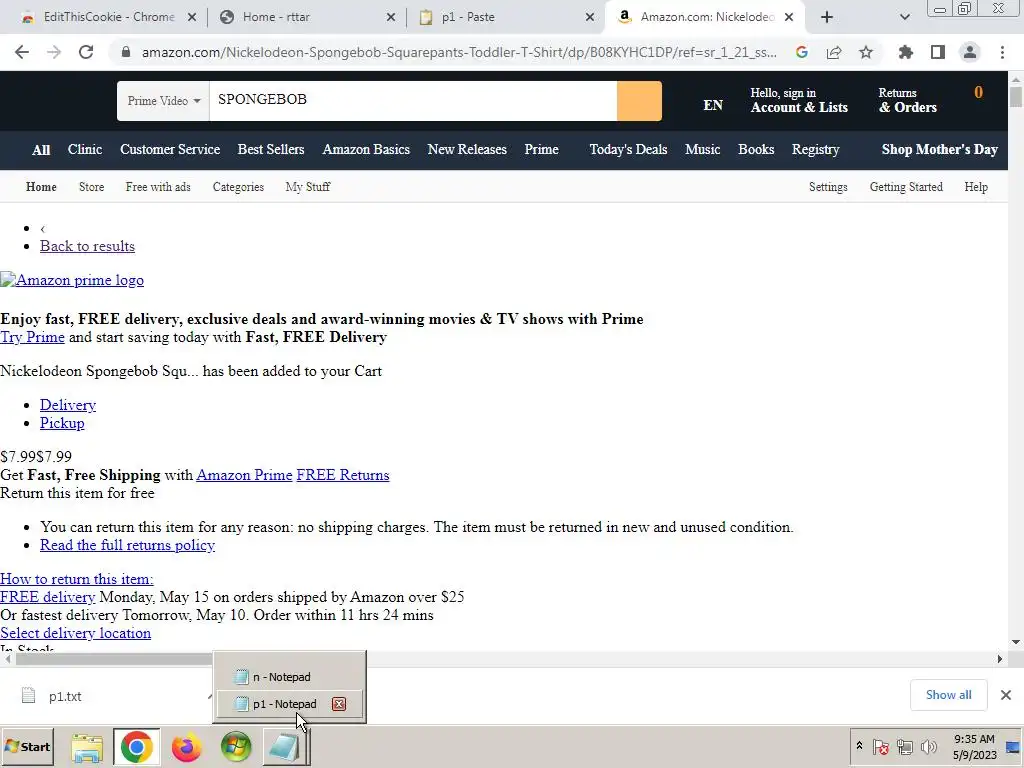
Task: Click the Chrome taskbar icon
Action: click(136, 747)
